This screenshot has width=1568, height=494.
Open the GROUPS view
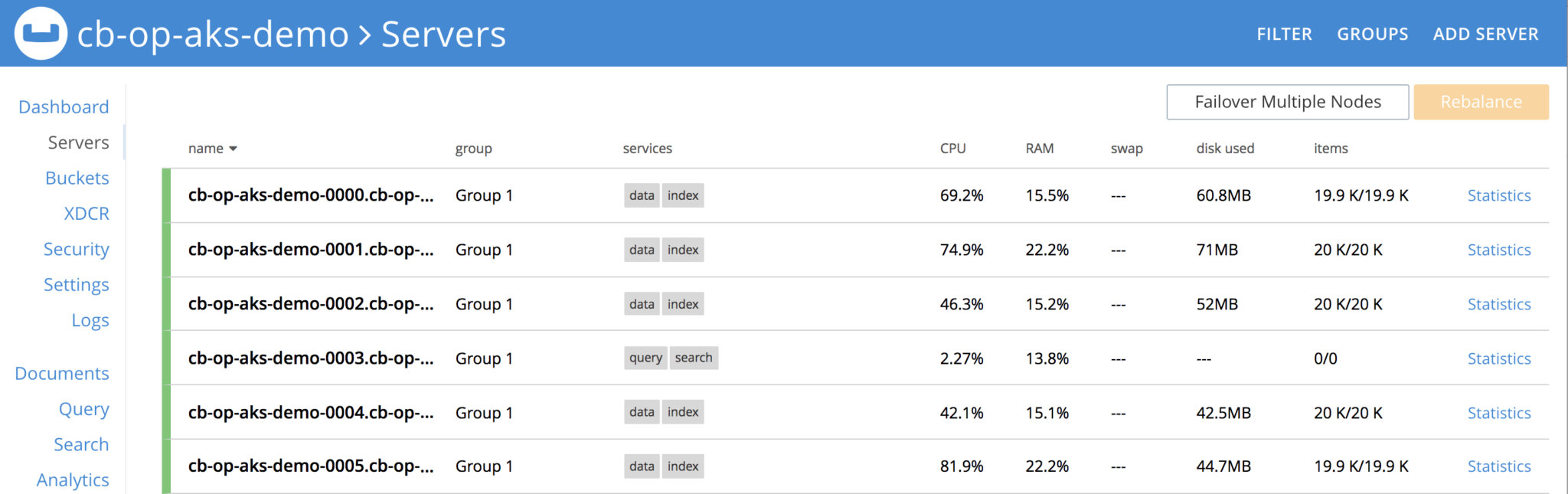(x=1372, y=34)
